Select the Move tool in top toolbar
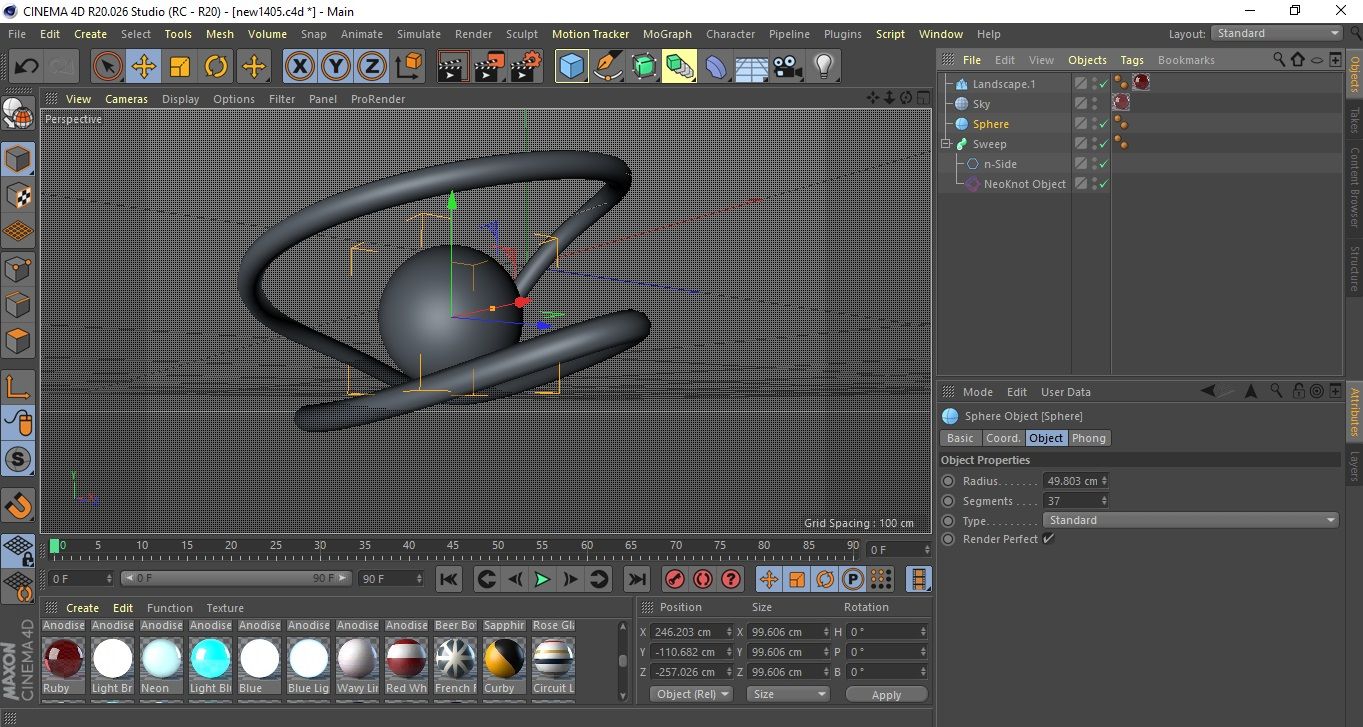Image resolution: width=1363 pixels, height=727 pixels. 143,67
